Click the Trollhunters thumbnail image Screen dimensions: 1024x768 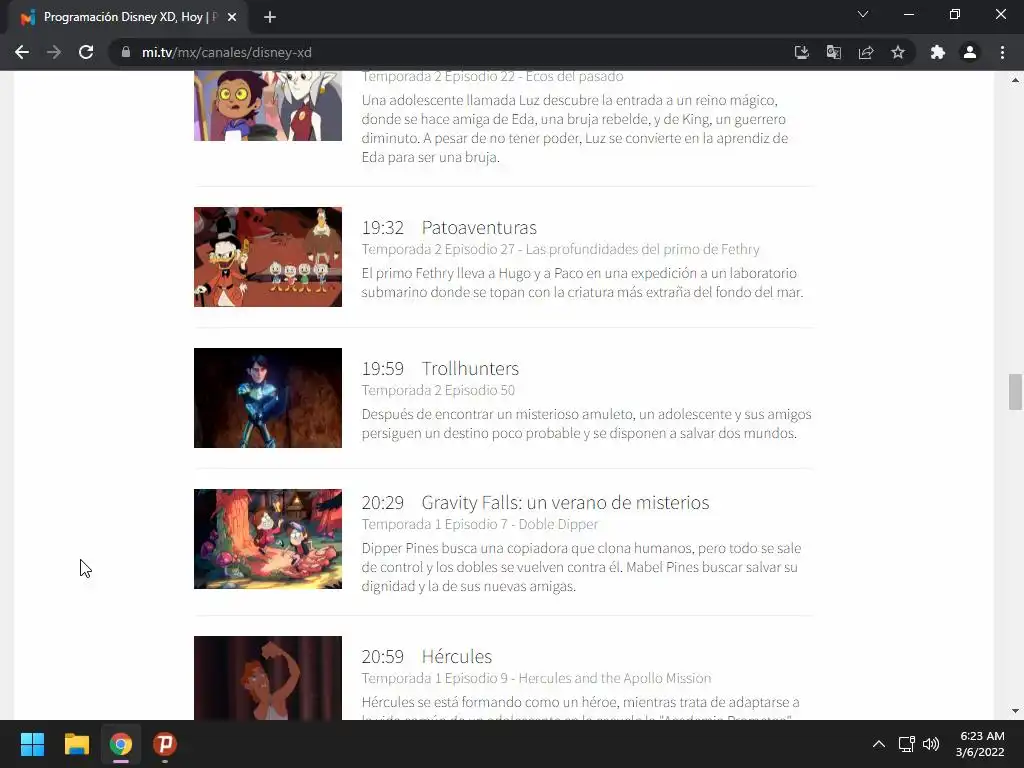268,398
